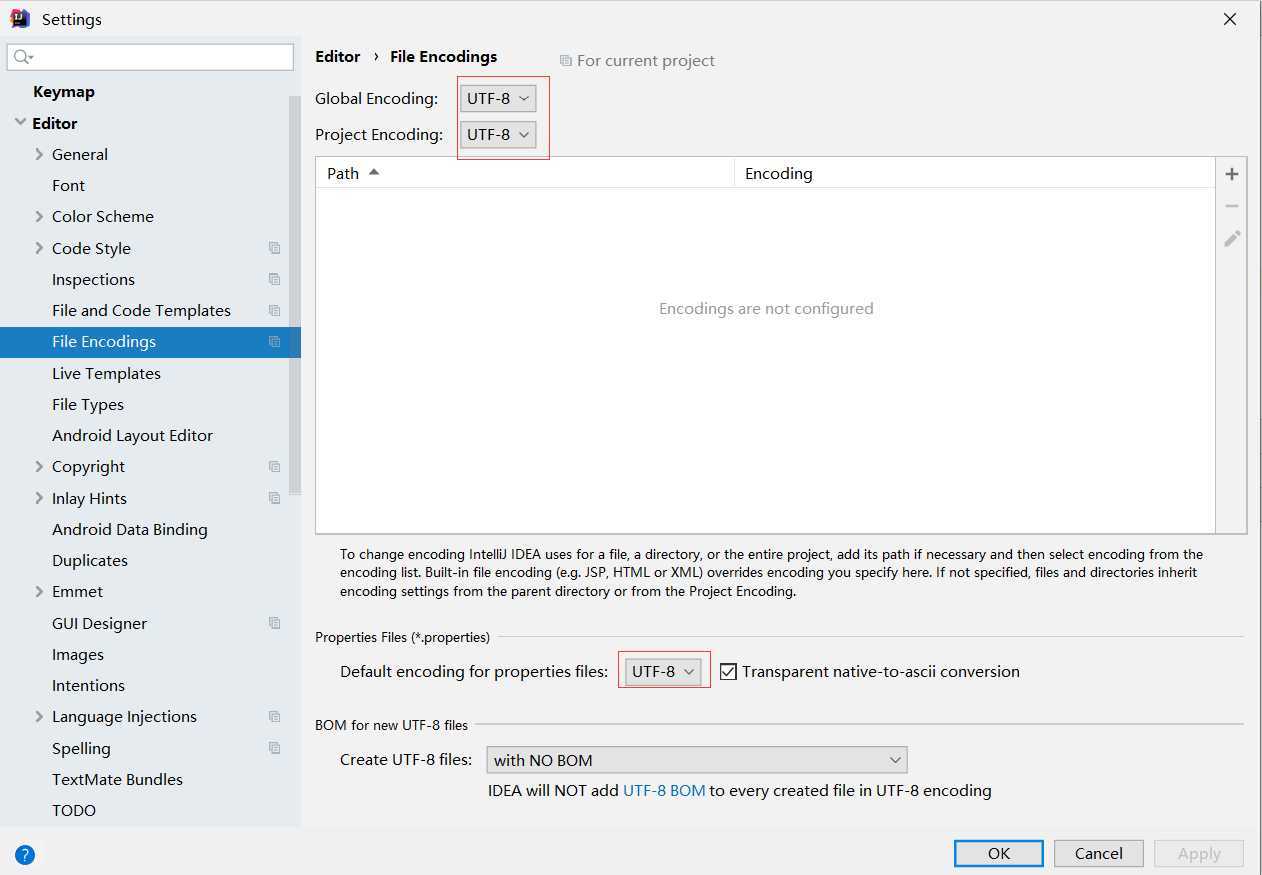Click project-level icon beside Inlay Hints
This screenshot has height=875, width=1262.
(x=274, y=498)
